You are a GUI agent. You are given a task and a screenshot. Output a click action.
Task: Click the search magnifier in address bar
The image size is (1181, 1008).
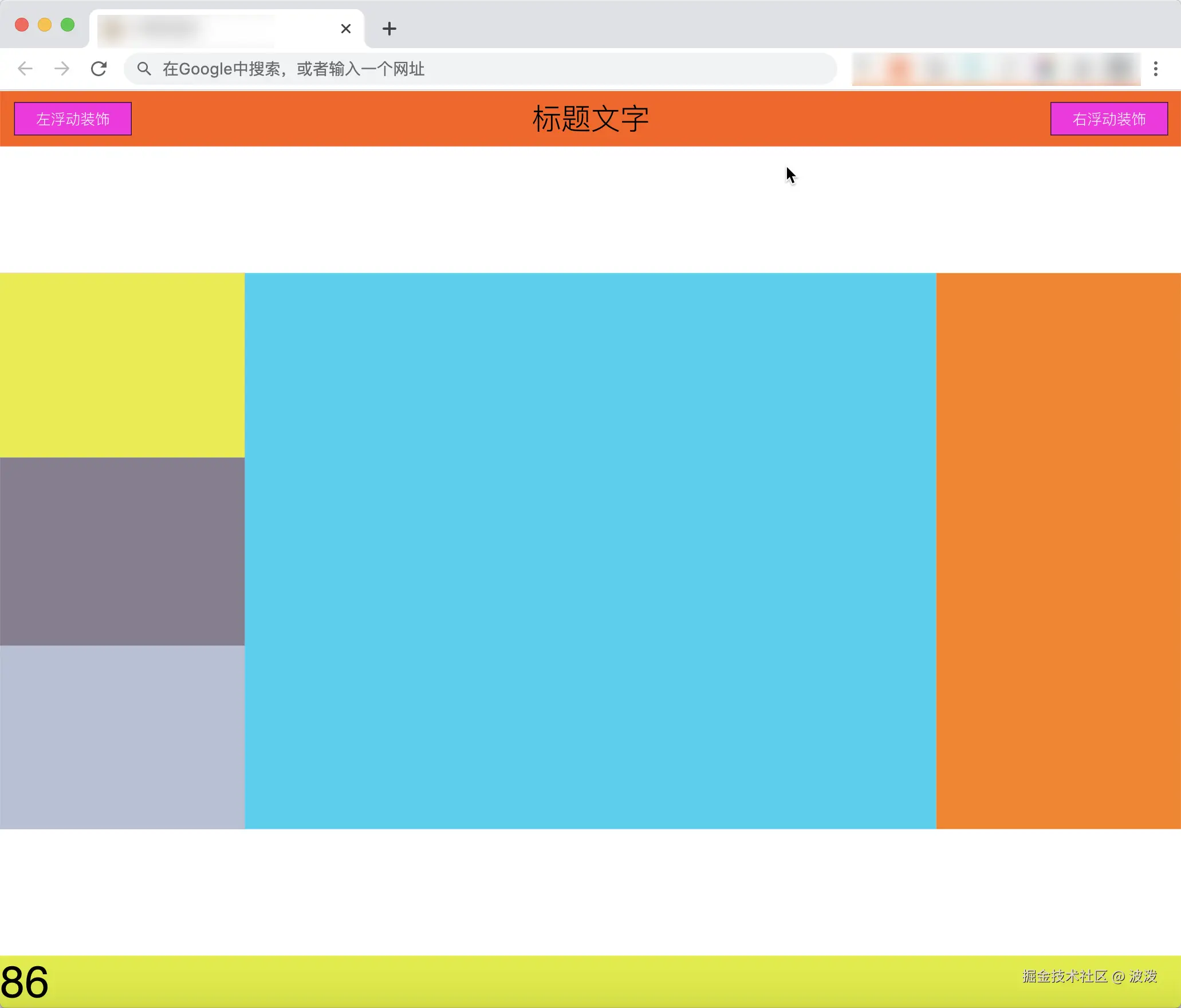[144, 69]
